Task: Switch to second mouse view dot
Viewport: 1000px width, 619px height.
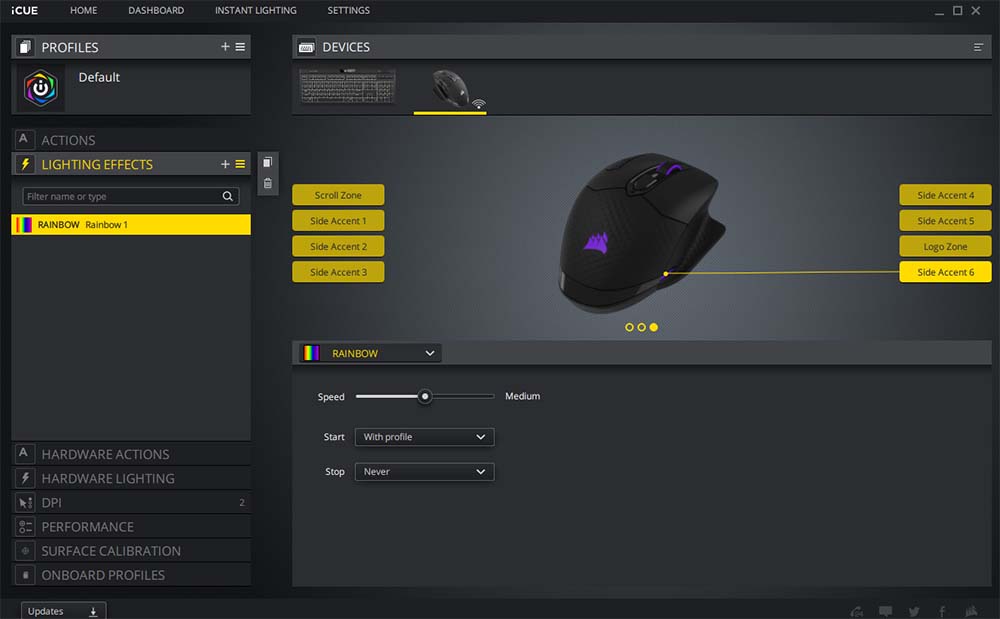Action: [642, 327]
